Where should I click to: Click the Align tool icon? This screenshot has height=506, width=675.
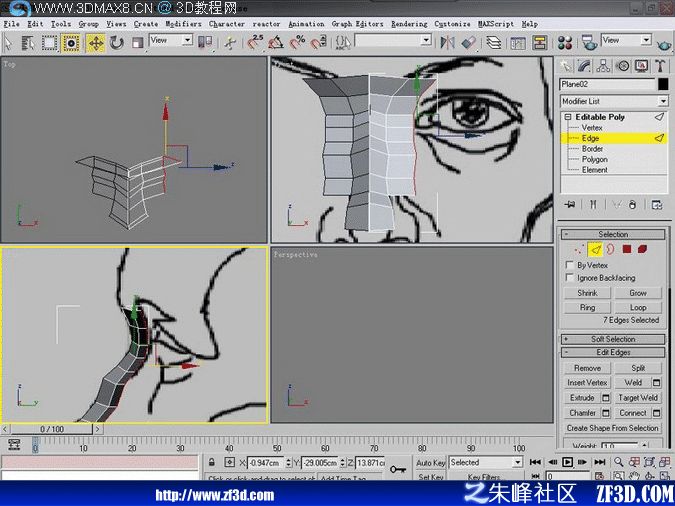[x=468, y=42]
